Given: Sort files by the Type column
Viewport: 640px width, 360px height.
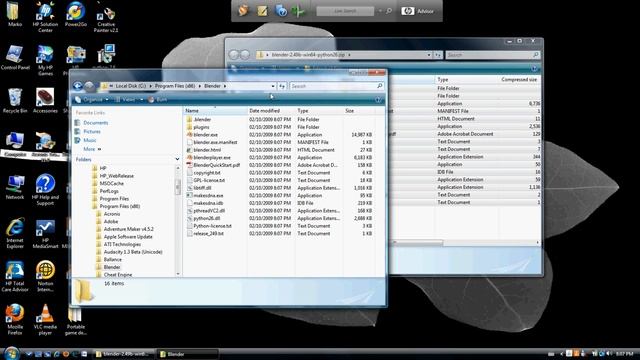Looking at the screenshot, I should pos(319,111).
